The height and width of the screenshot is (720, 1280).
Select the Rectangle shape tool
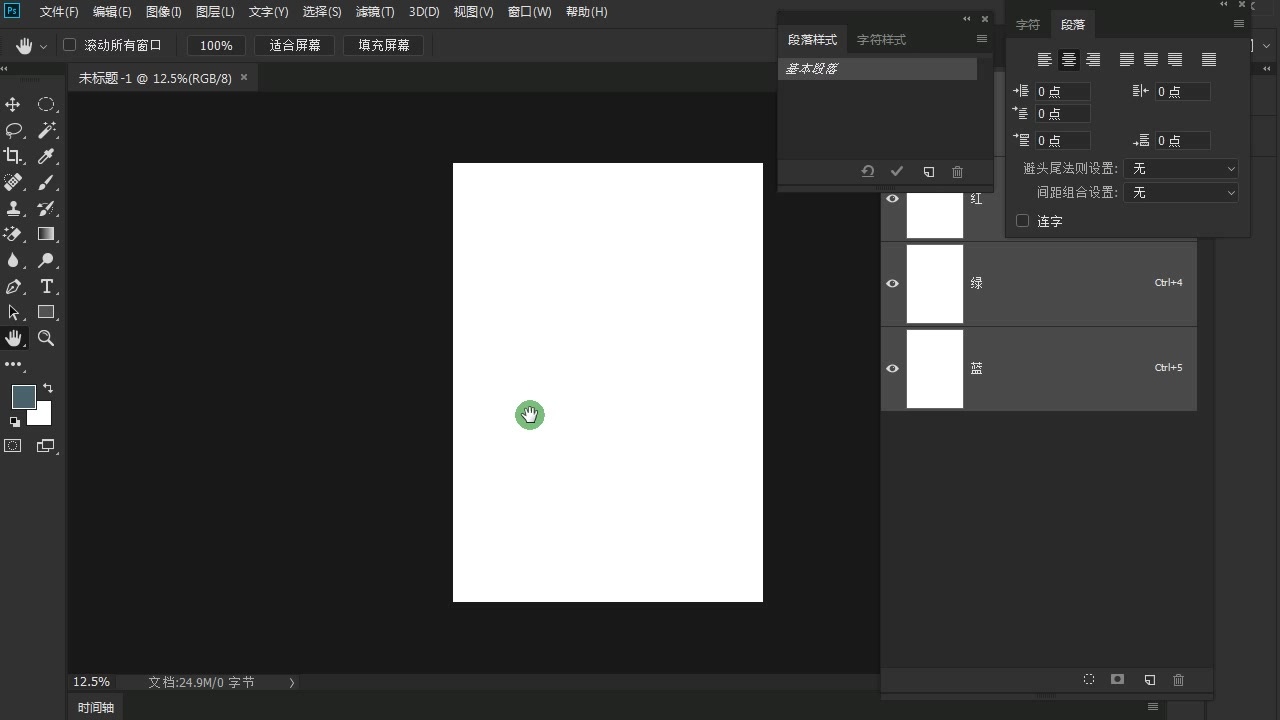pos(46,312)
